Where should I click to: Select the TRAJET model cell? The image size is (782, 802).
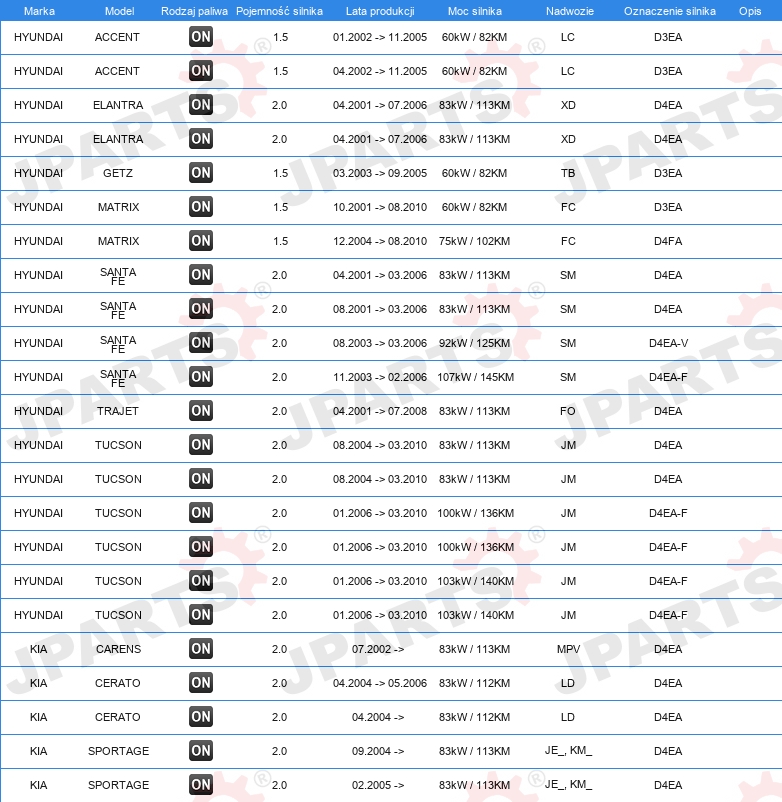(118, 411)
